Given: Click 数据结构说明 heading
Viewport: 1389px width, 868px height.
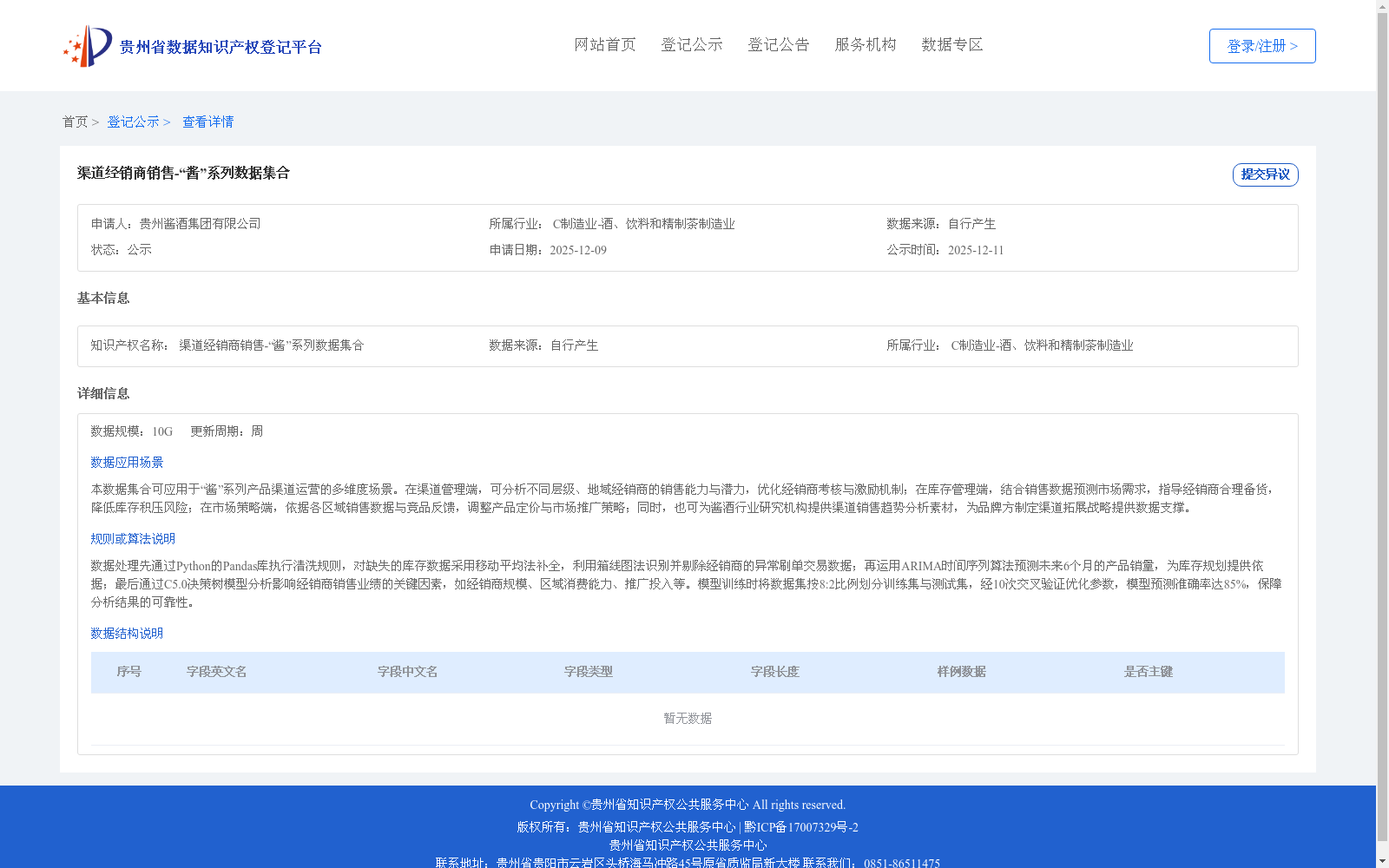Looking at the screenshot, I should [x=127, y=634].
